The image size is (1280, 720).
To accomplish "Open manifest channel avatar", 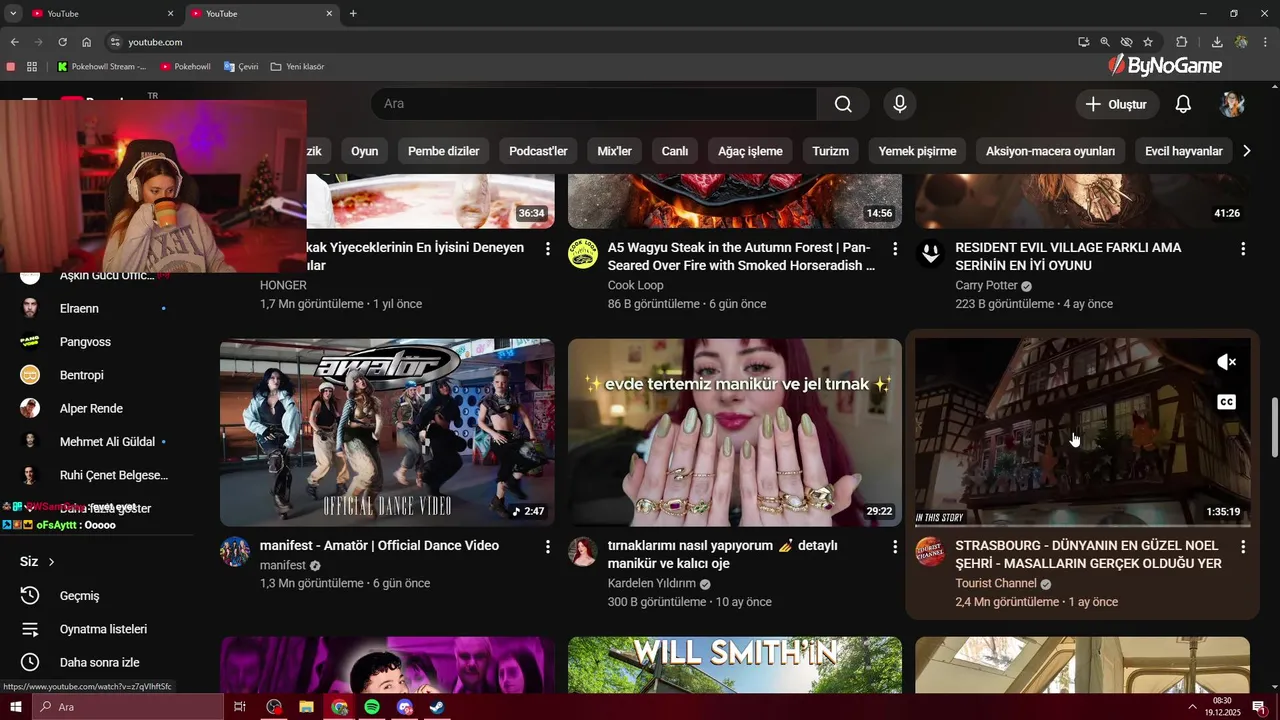I will [x=235, y=552].
